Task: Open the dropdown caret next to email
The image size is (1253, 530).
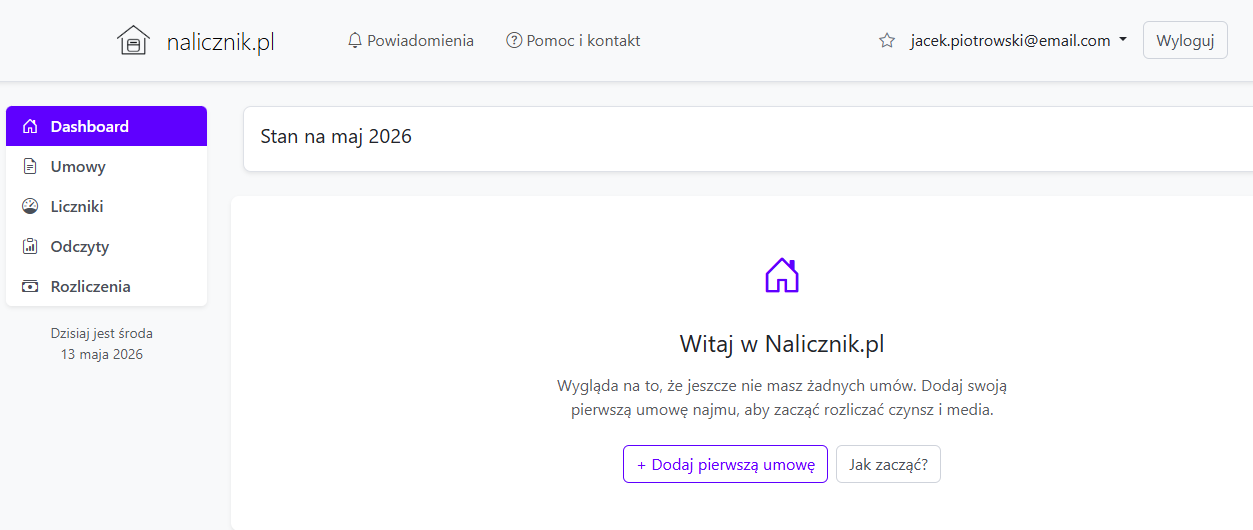Action: coord(1122,41)
